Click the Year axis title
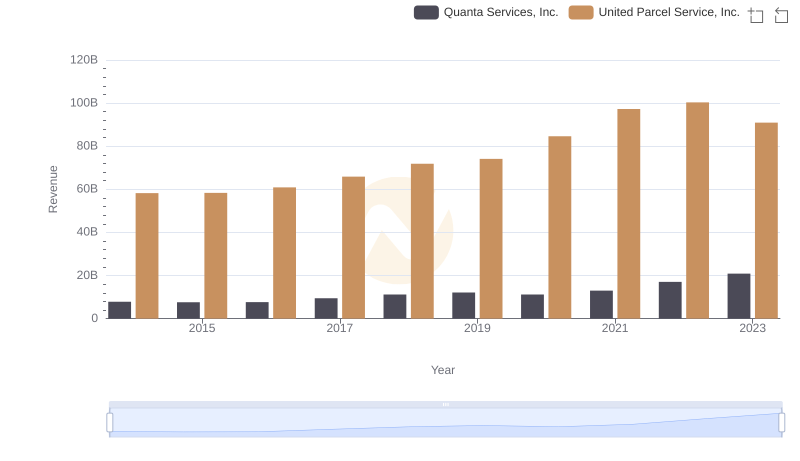Viewport: 800px width, 461px height. (443, 370)
